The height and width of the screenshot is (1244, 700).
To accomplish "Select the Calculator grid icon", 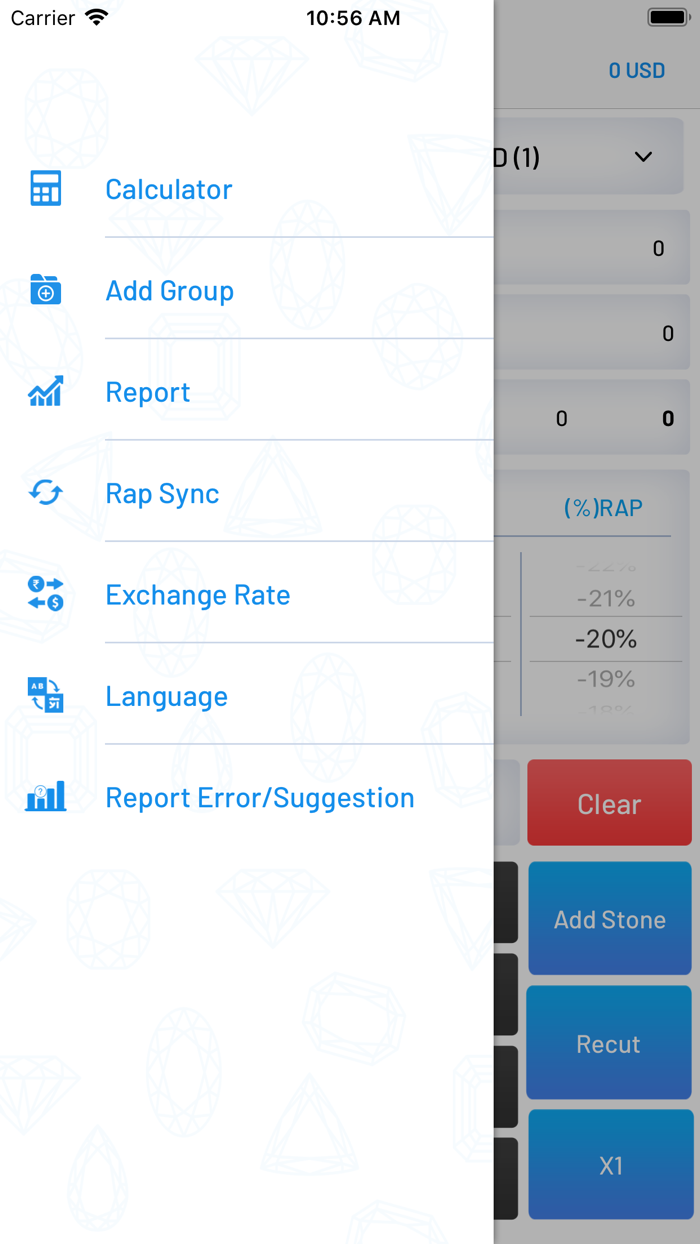I will tap(44, 188).
